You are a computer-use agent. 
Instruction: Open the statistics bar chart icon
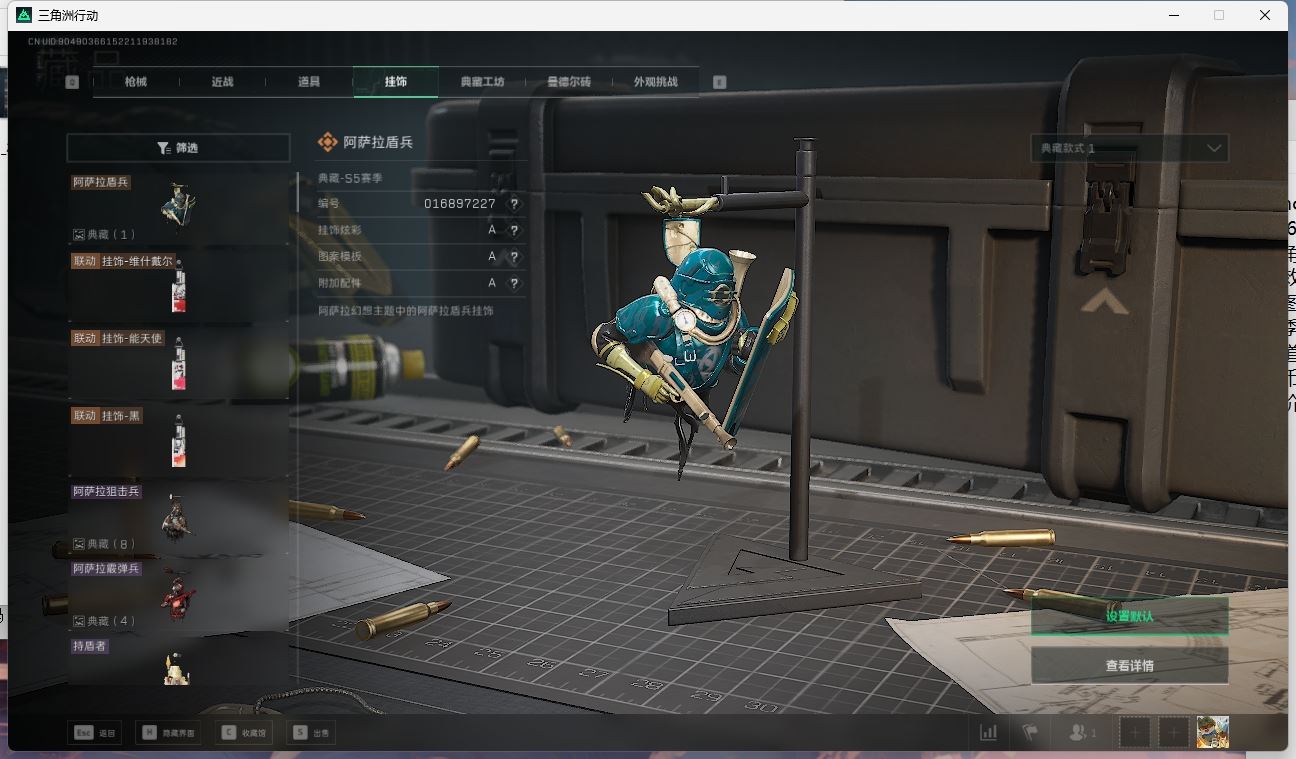point(988,732)
